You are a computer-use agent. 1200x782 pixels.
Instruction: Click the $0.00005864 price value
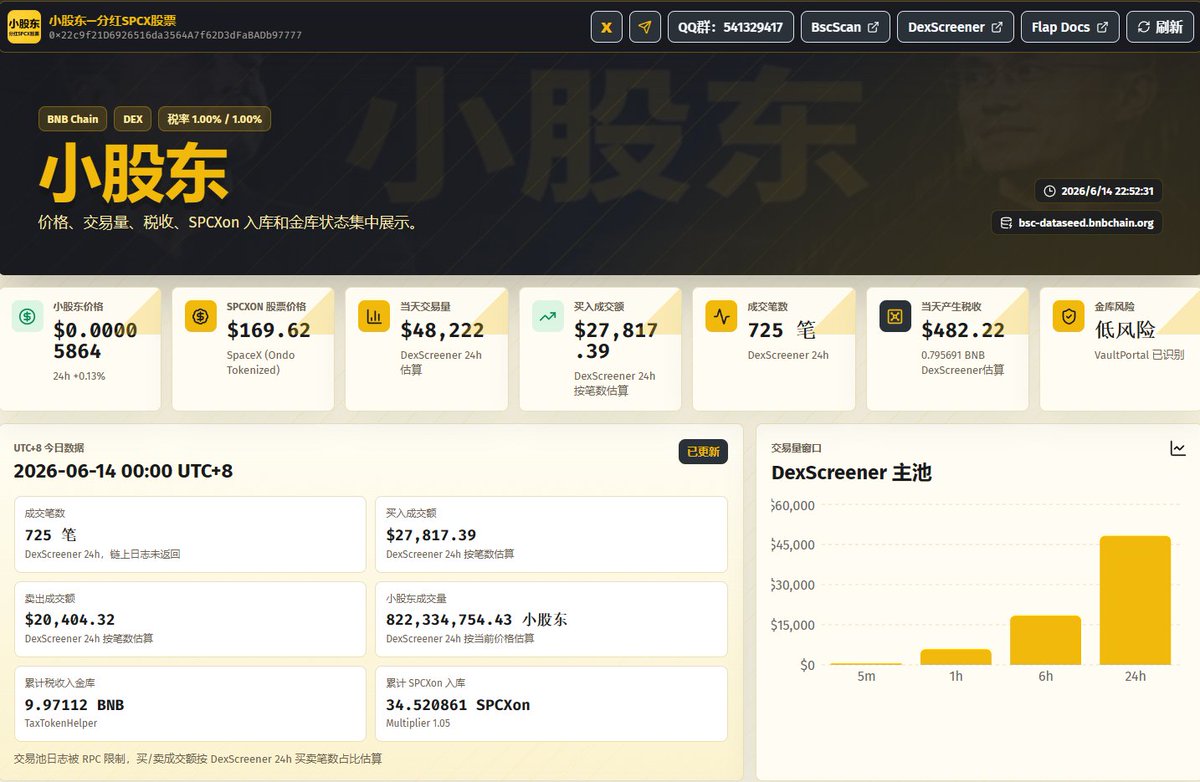click(x=95, y=341)
